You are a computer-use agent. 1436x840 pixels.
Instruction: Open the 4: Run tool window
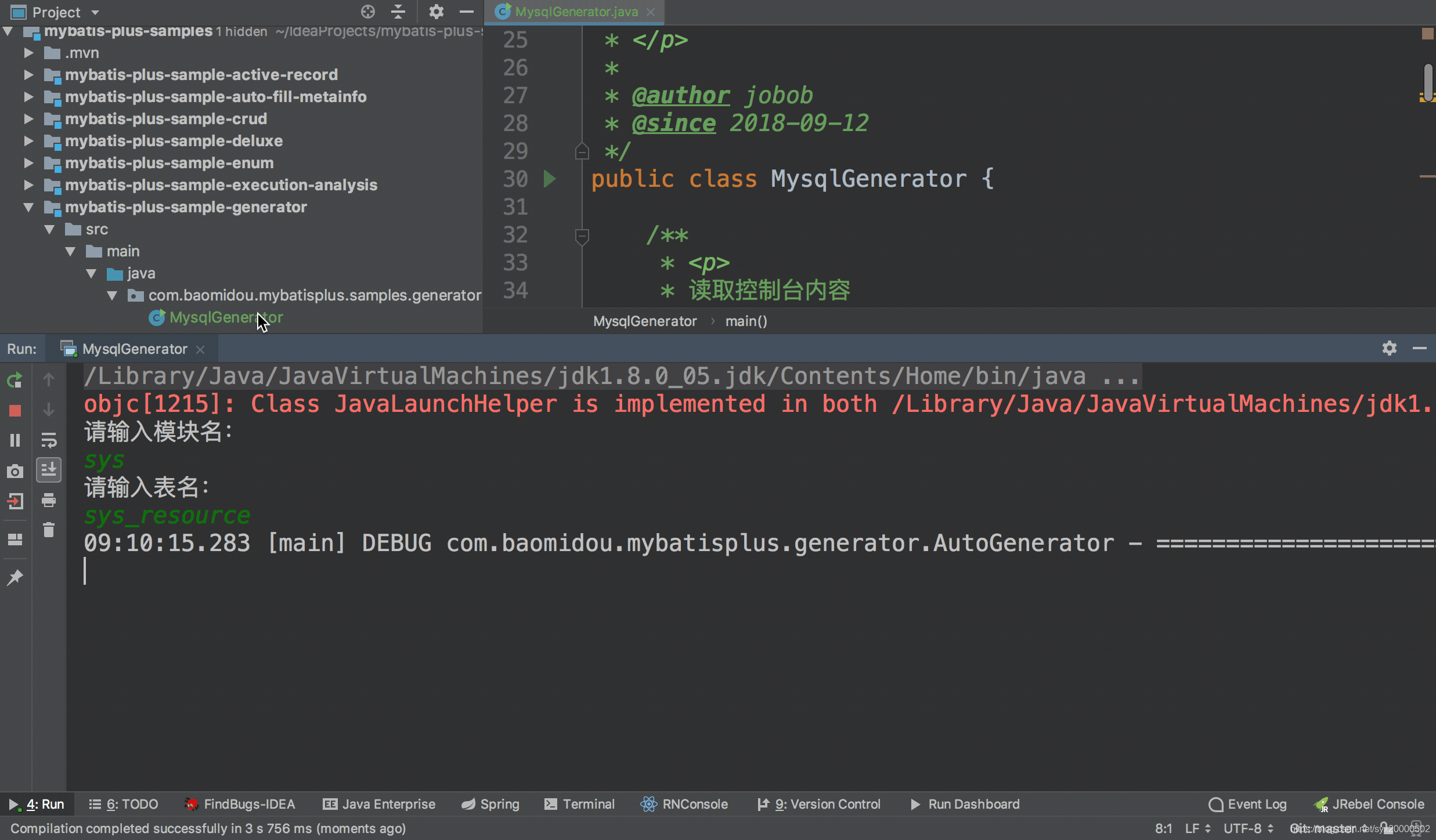pyautogui.click(x=37, y=804)
